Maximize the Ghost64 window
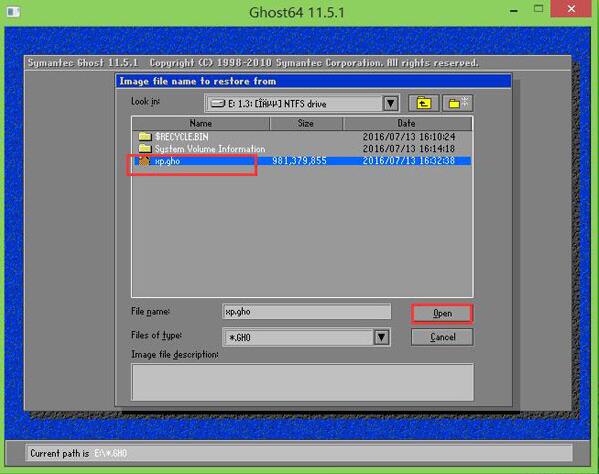This screenshot has height=474, width=599. [x=538, y=9]
